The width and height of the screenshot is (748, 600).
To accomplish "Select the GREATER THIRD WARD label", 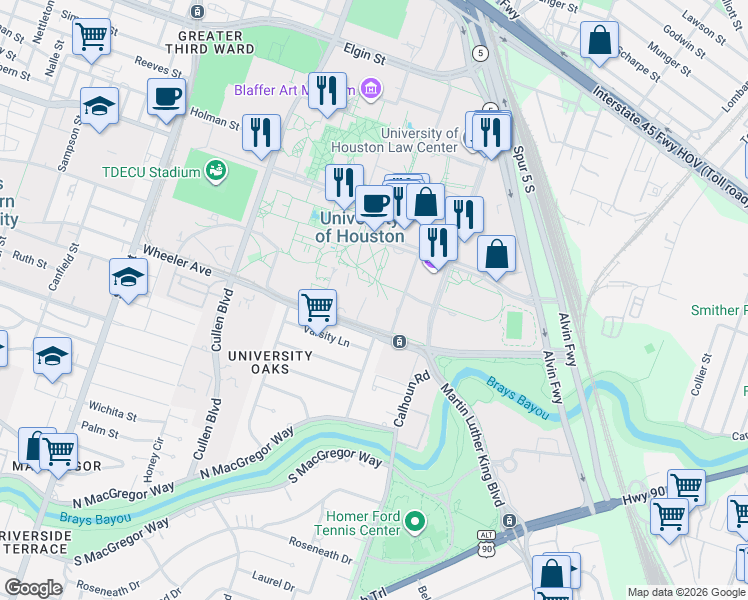I will tap(210, 42).
